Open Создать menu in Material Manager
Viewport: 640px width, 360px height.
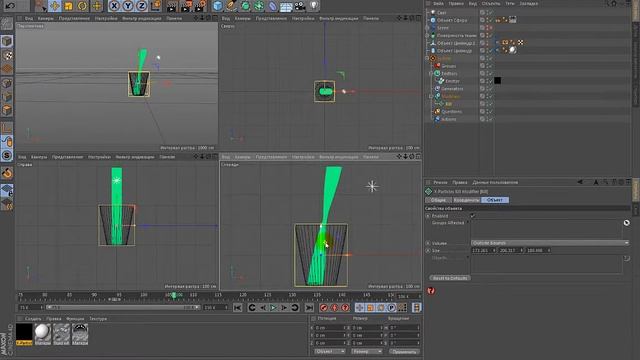33,319
